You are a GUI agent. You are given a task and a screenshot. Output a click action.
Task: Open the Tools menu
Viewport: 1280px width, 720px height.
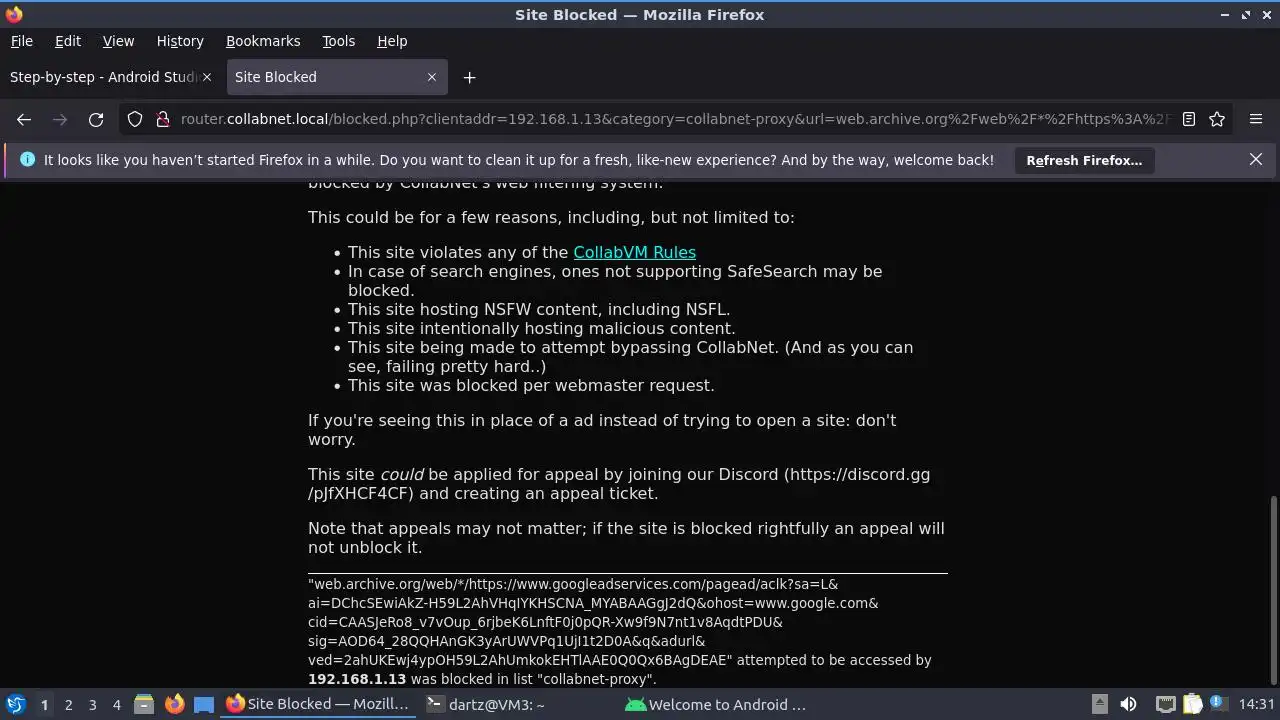click(338, 41)
